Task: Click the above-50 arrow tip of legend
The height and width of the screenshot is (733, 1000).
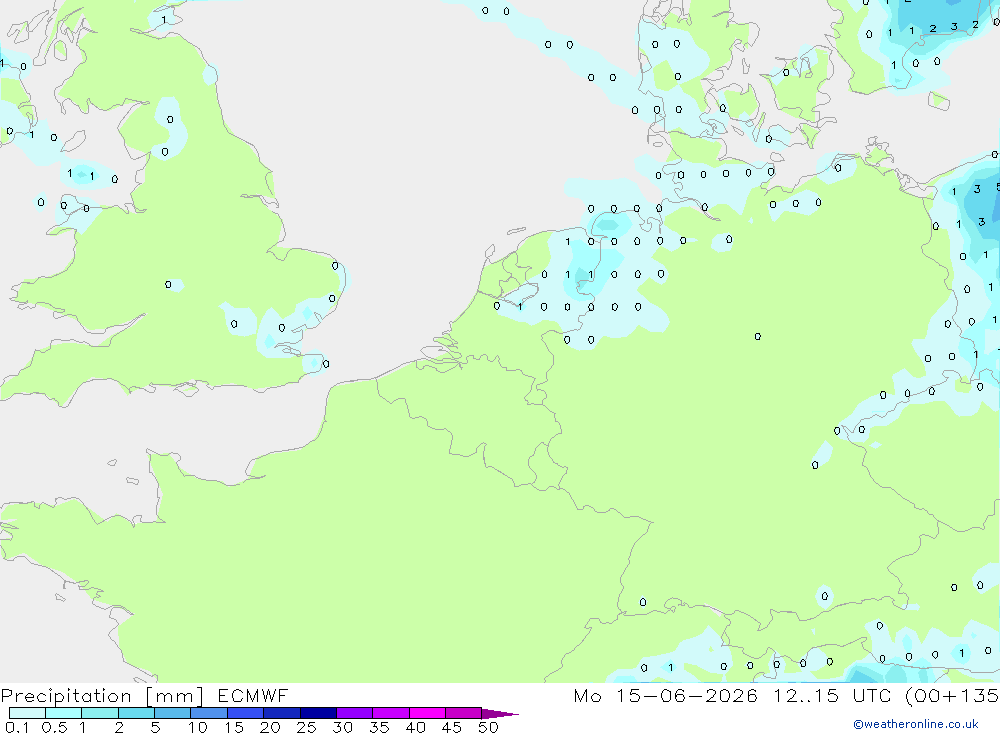Action: click(500, 714)
